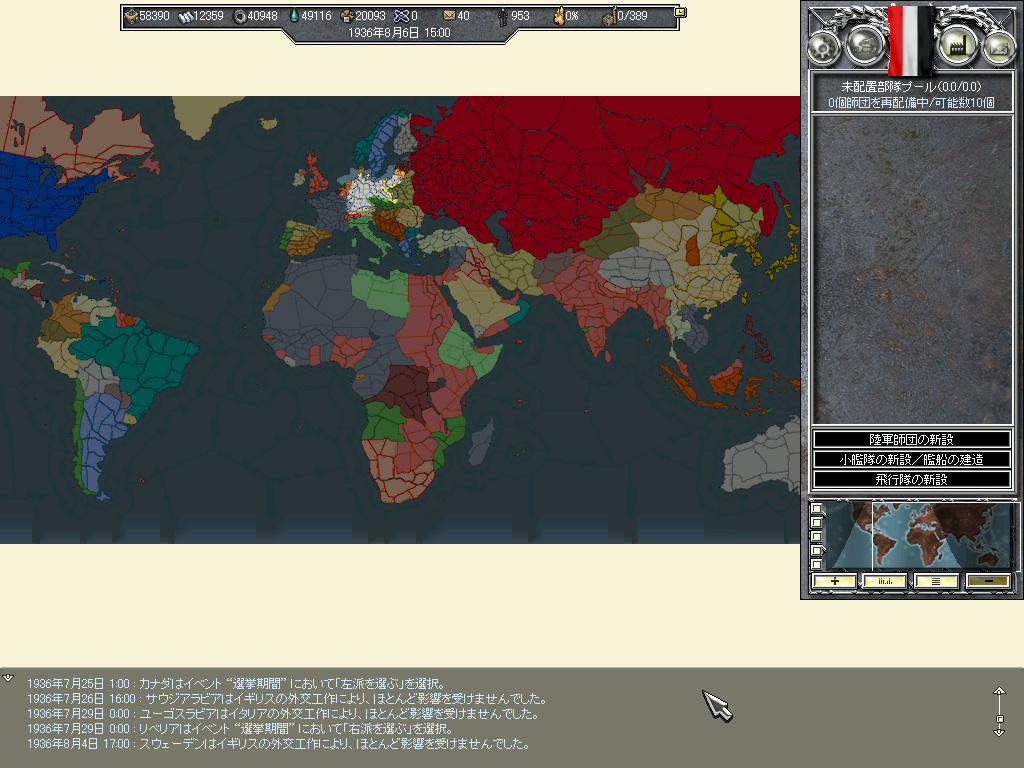Select the tan Arabian Peninsula on map
1024x768 pixels.
pos(483,300)
